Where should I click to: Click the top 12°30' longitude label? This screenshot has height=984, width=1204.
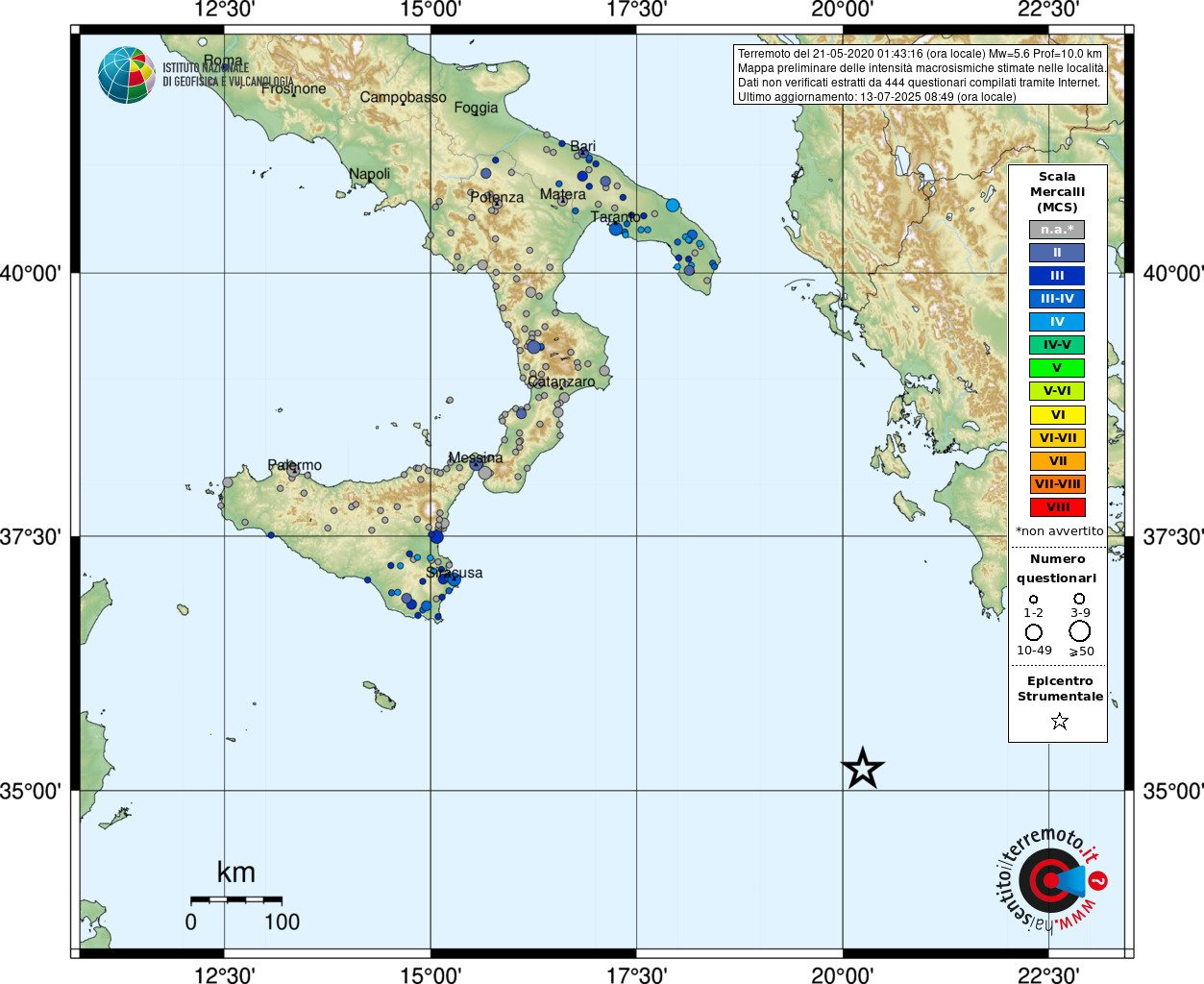pyautogui.click(x=225, y=11)
